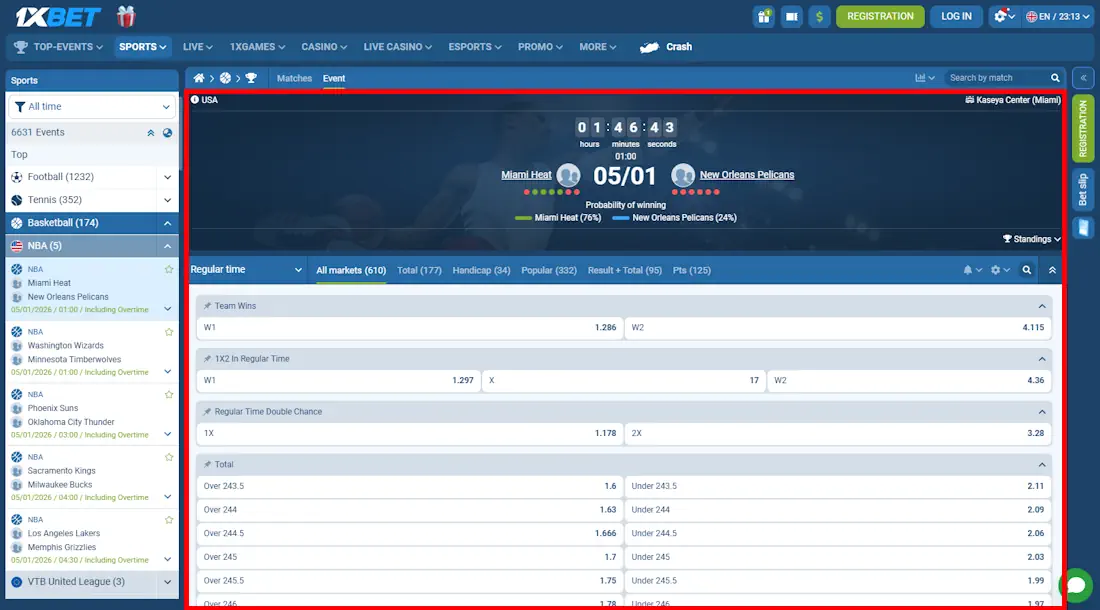Screen dimensions: 1100x610
Task: Star the Washington Wizards vs Timberwolves match
Action: 167,332
